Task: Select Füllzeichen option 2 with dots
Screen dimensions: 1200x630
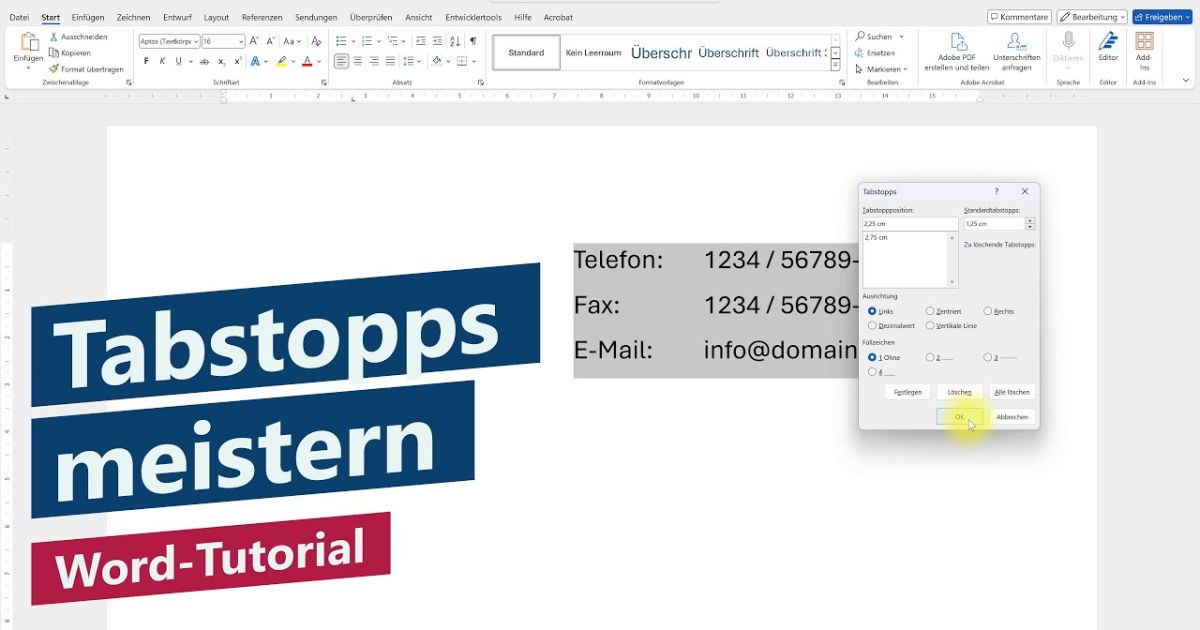Action: pyautogui.click(x=929, y=358)
